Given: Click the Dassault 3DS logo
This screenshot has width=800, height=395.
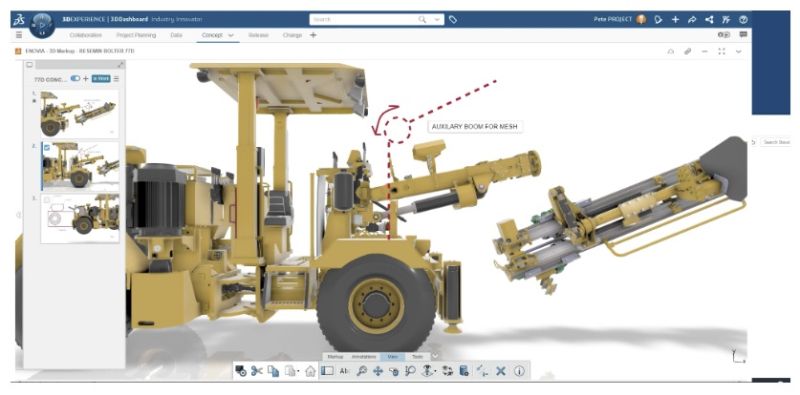Looking at the screenshot, I should pyautogui.click(x=18, y=20).
